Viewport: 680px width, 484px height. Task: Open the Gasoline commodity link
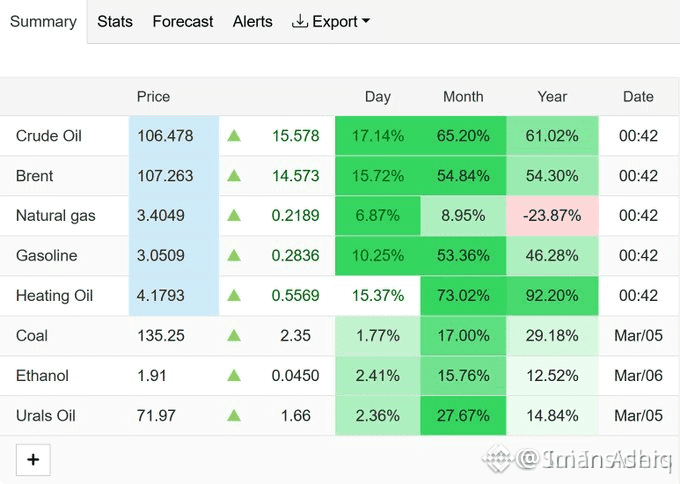(46, 255)
